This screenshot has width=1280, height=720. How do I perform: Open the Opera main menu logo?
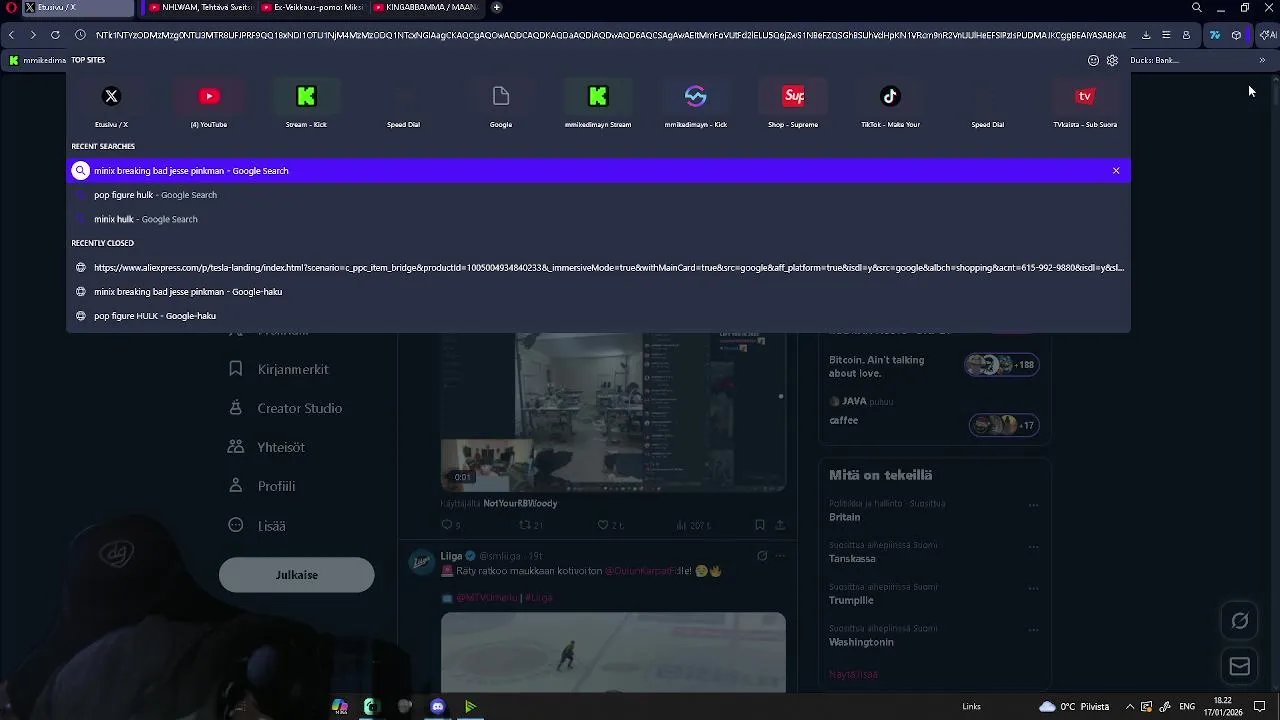pos(11,7)
